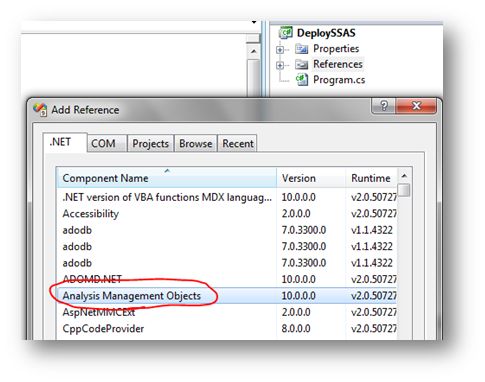The image size is (485, 382).
Task: Click the DeploySSAS C# project icon
Action: click(286, 33)
